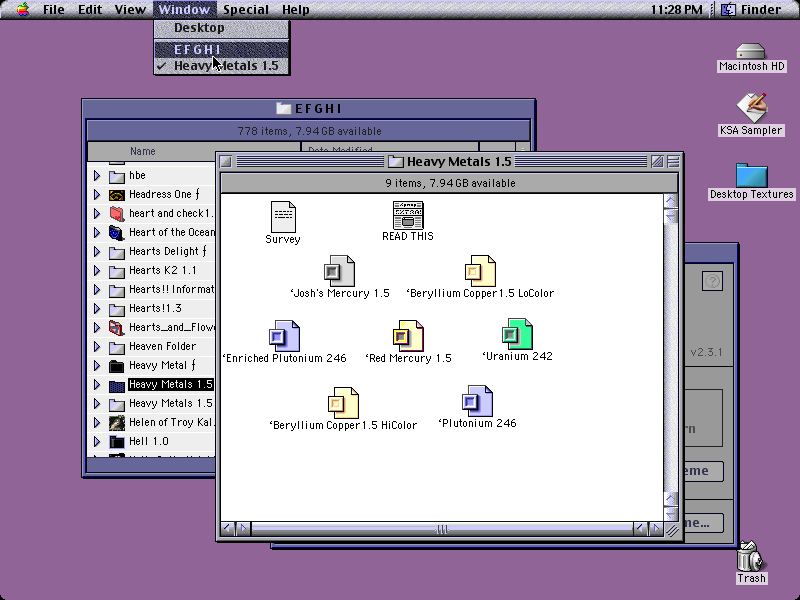Click the horizontal scrollbar leftmost arrow
Image resolution: width=800 pixels, height=600 pixels.
point(228,529)
